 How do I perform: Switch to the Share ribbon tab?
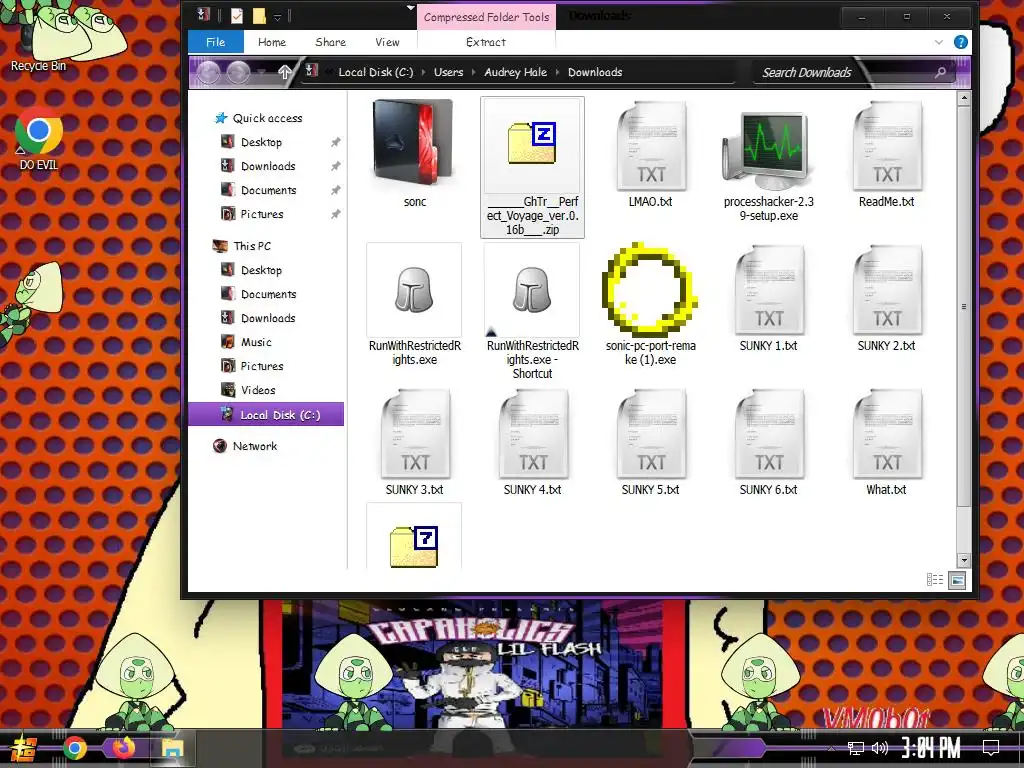tap(330, 42)
